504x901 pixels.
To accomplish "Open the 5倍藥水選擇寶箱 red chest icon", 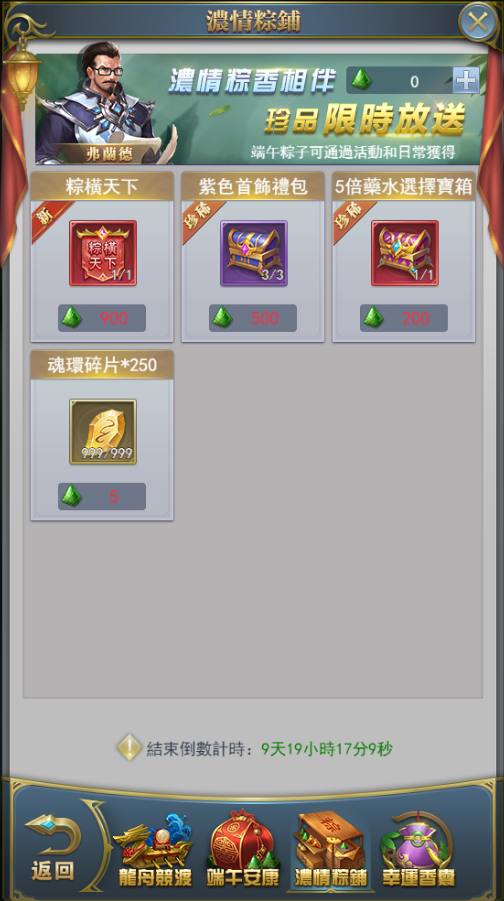I will tap(405, 253).
